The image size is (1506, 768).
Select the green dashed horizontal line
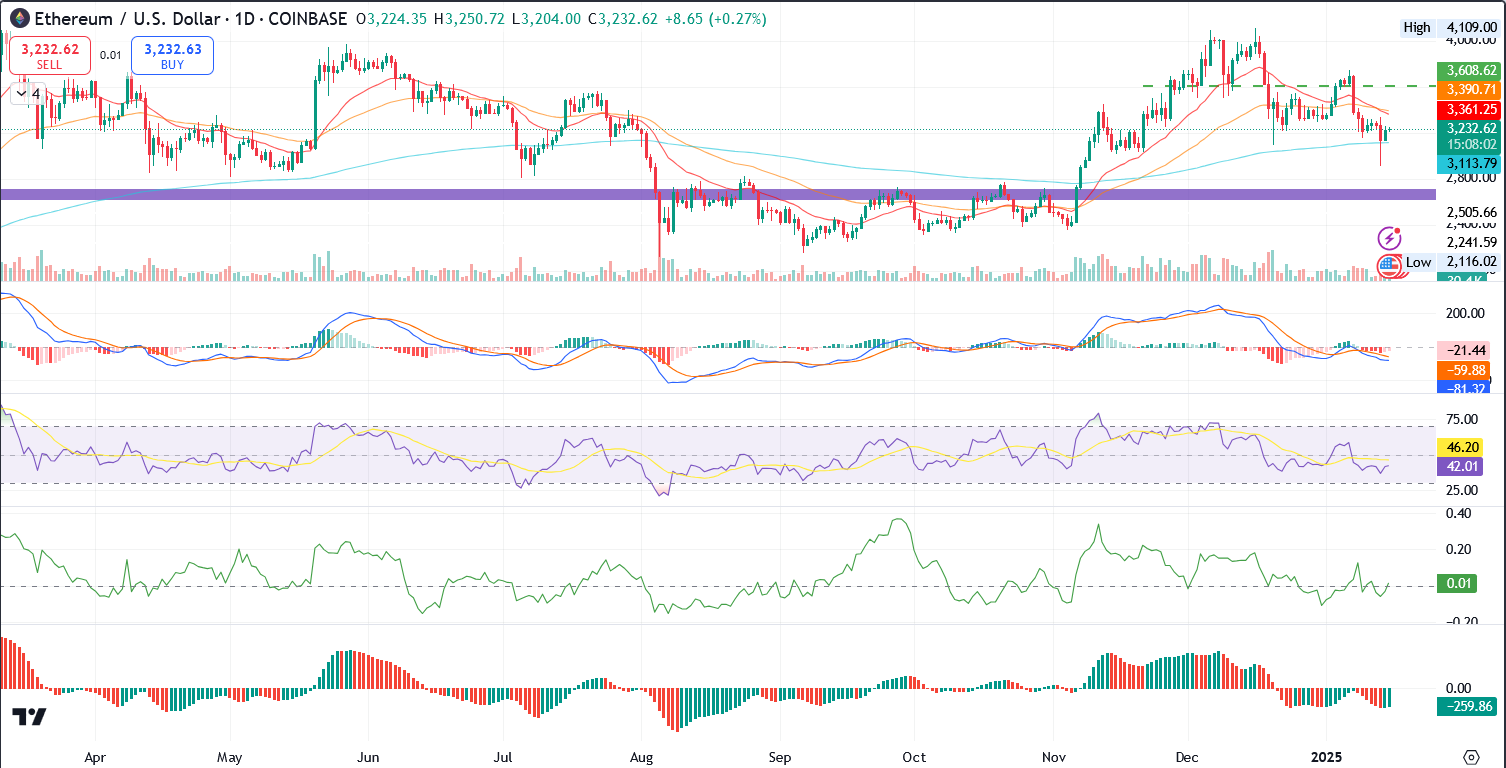point(1290,86)
